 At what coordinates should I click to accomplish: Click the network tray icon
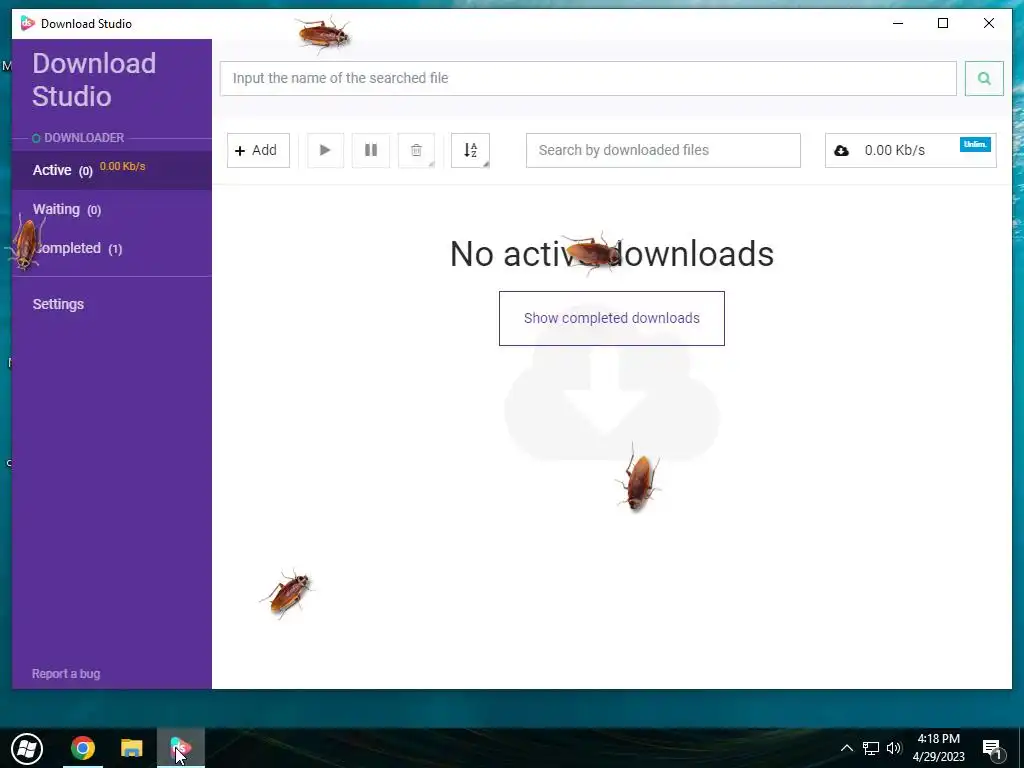pyautogui.click(x=871, y=748)
